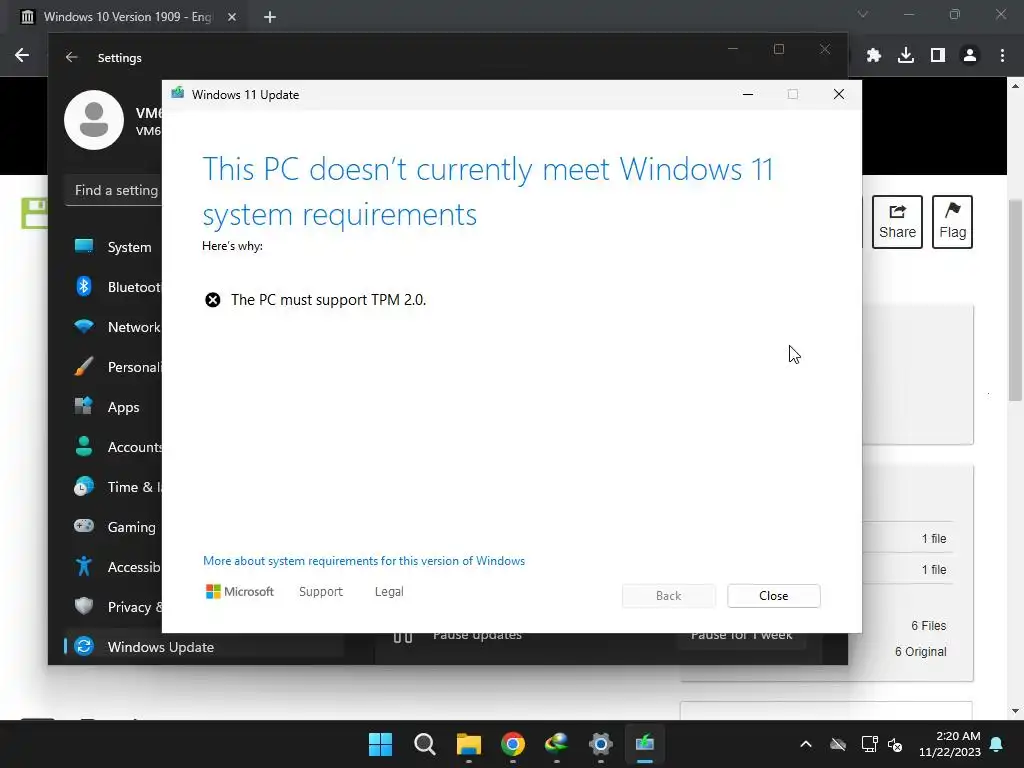Click the Gaming controller icon in sidebar
The height and width of the screenshot is (768, 1024).
[x=84, y=526]
